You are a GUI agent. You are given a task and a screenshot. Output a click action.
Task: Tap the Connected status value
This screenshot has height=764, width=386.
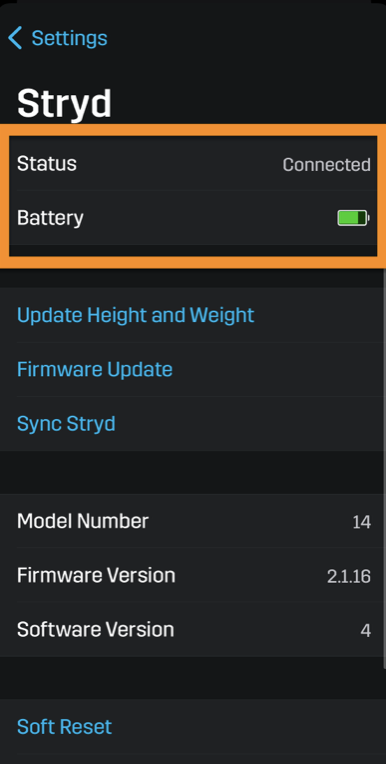coord(327,165)
